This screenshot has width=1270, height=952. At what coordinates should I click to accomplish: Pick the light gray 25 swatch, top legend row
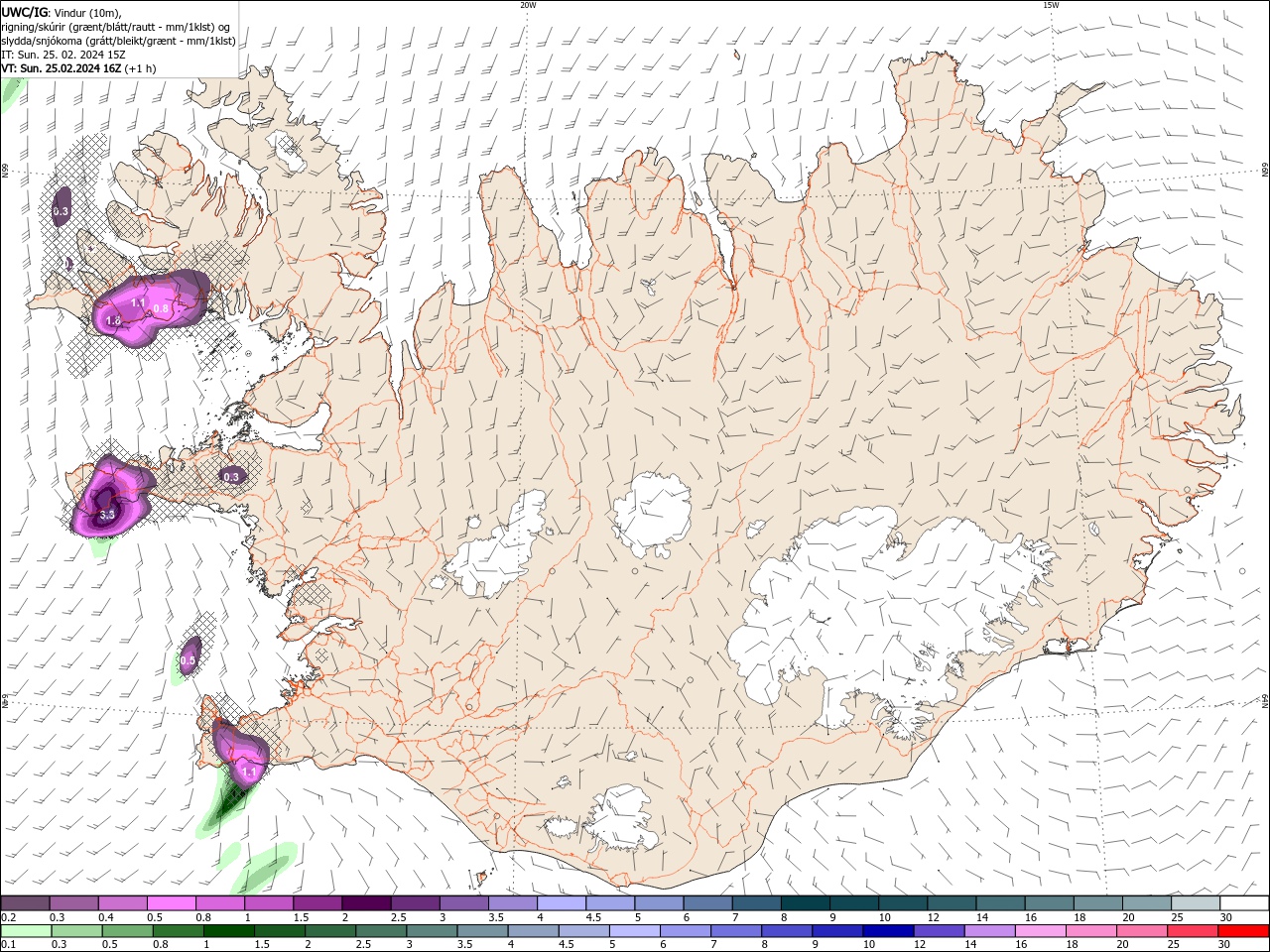(1195, 903)
